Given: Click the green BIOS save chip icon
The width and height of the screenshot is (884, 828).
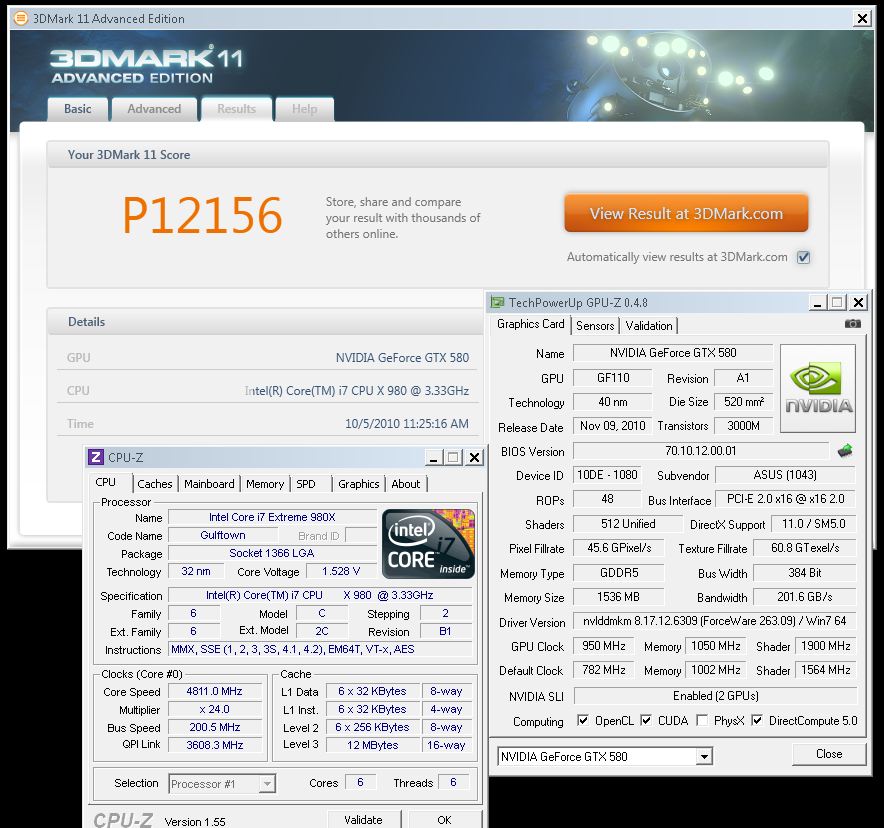Looking at the screenshot, I should pos(845,451).
